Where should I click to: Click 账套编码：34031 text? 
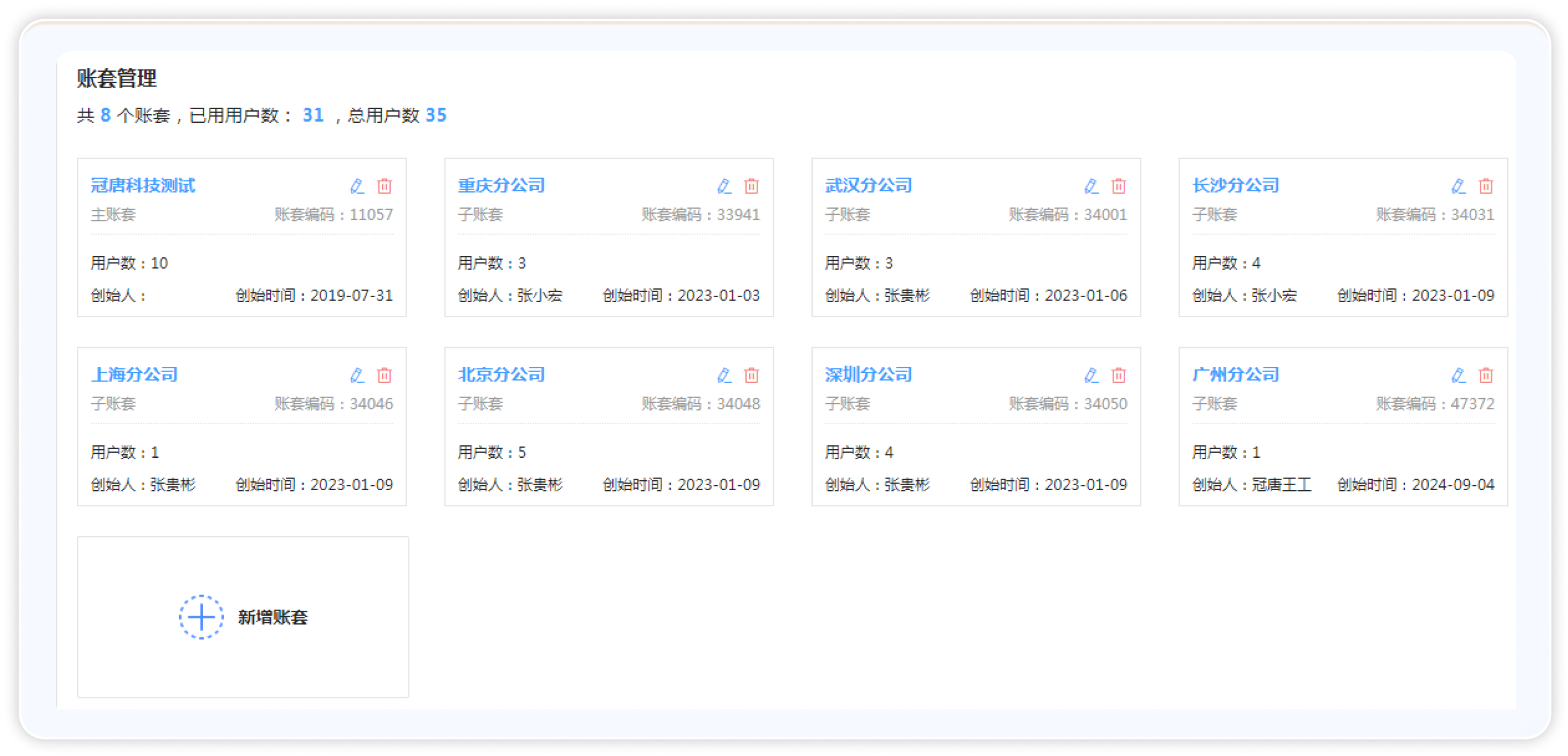(x=1435, y=214)
